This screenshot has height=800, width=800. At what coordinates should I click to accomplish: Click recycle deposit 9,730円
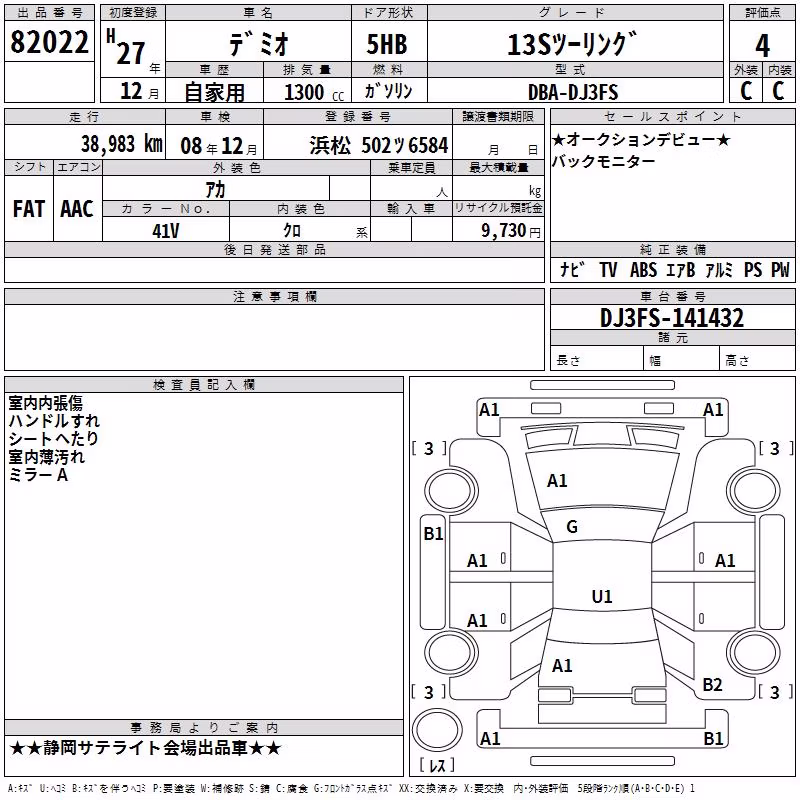tap(511, 231)
